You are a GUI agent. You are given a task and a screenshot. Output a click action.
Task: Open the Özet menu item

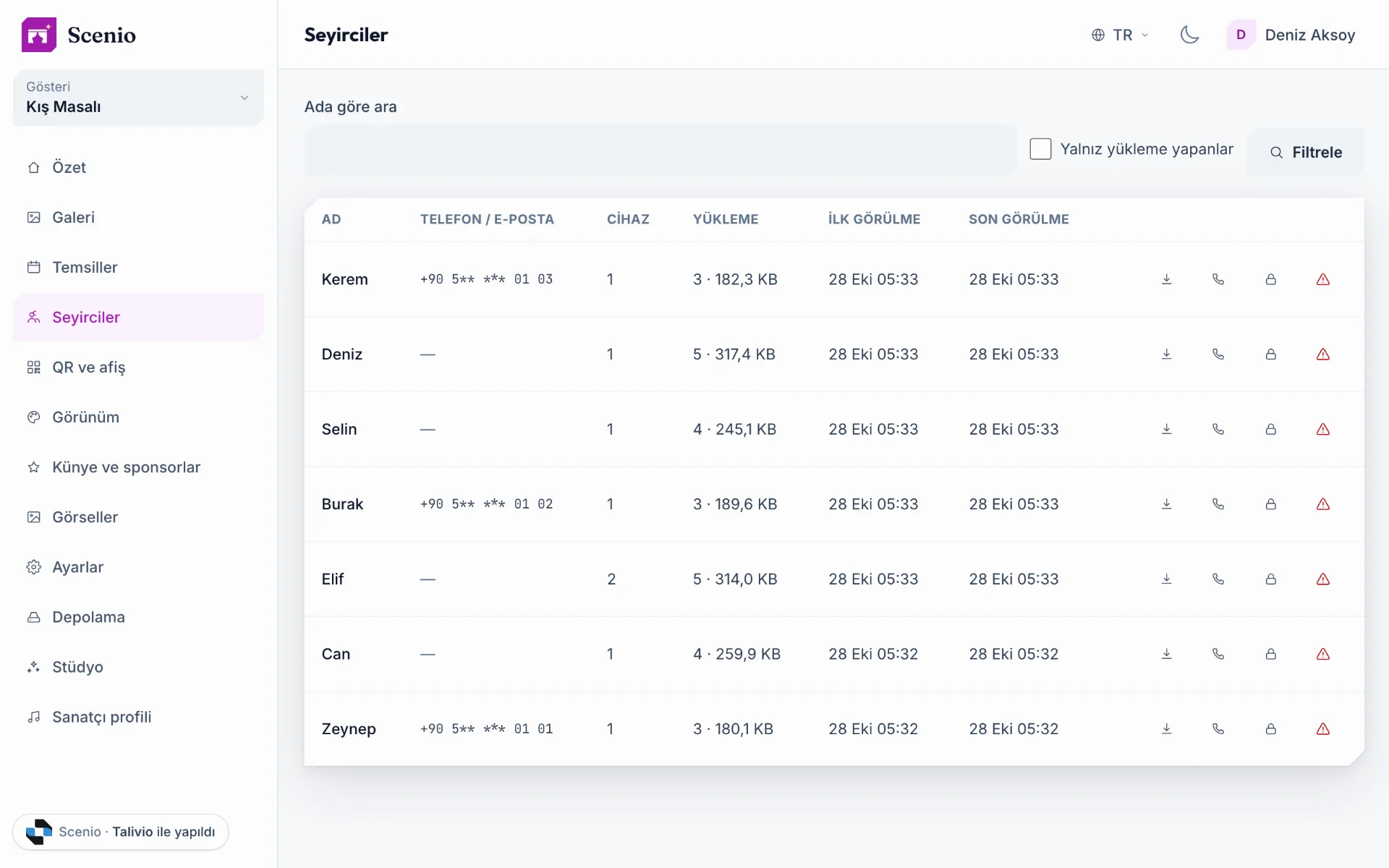click(138, 167)
